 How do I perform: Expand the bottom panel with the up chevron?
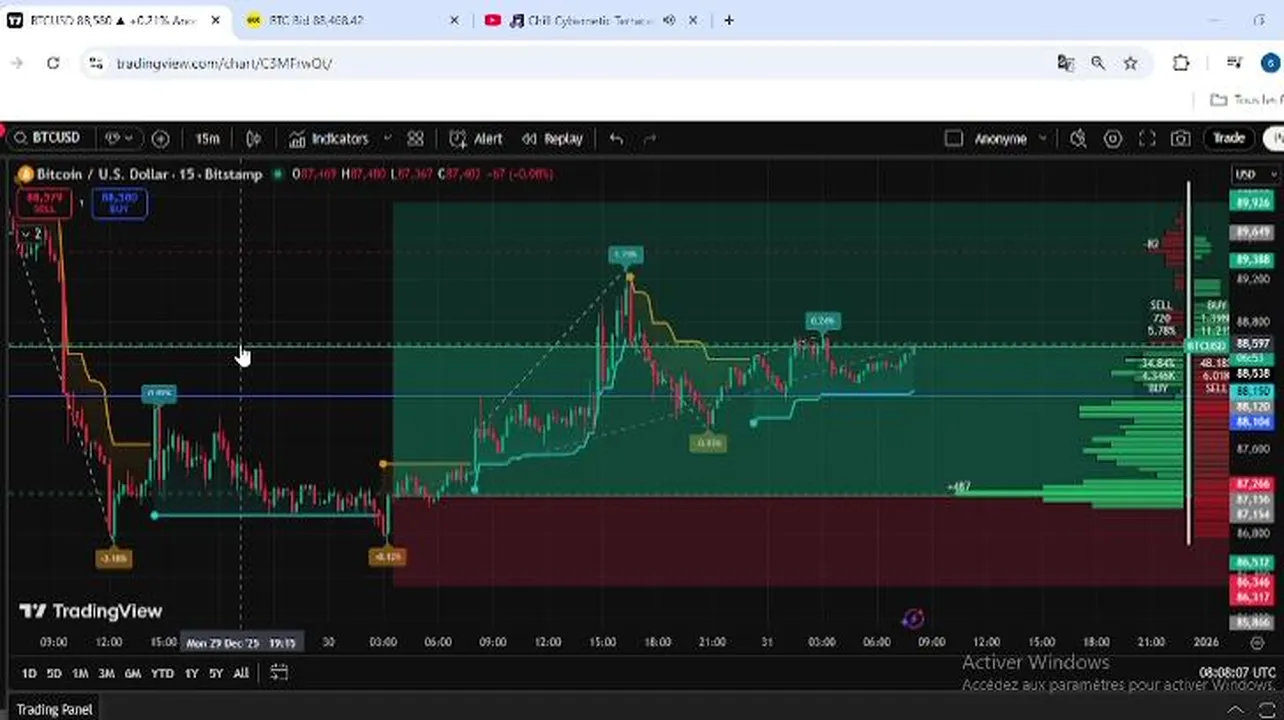click(1236, 710)
